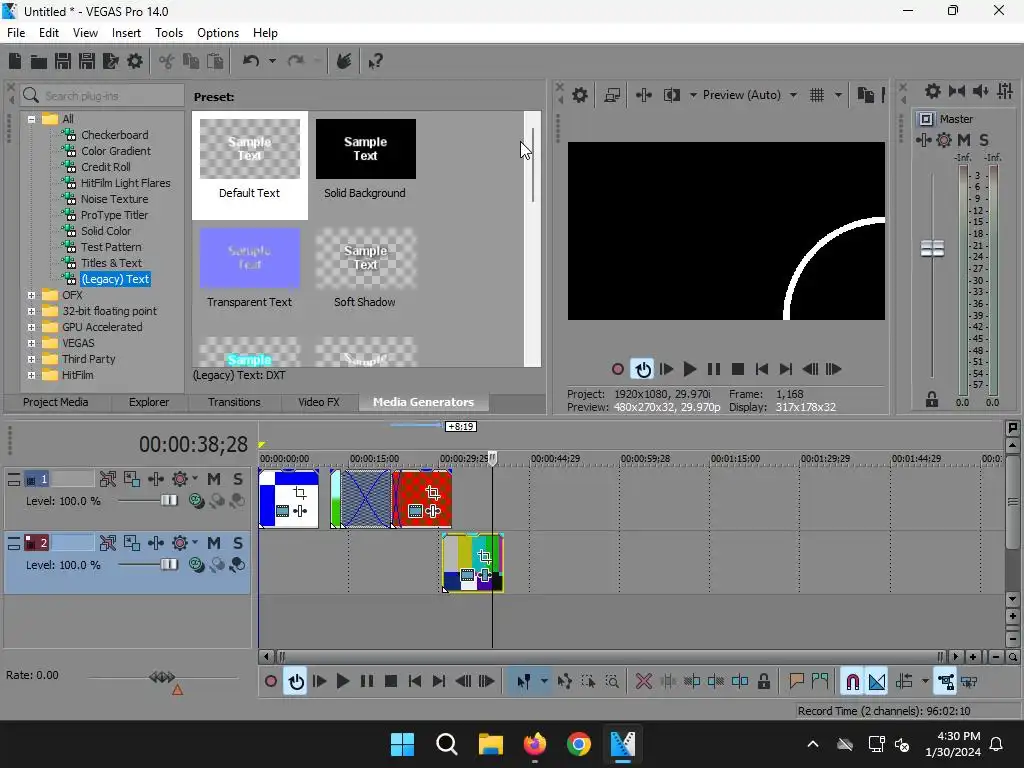The image size is (1024, 768).
Task: Open the Insert menu
Action: [126, 33]
